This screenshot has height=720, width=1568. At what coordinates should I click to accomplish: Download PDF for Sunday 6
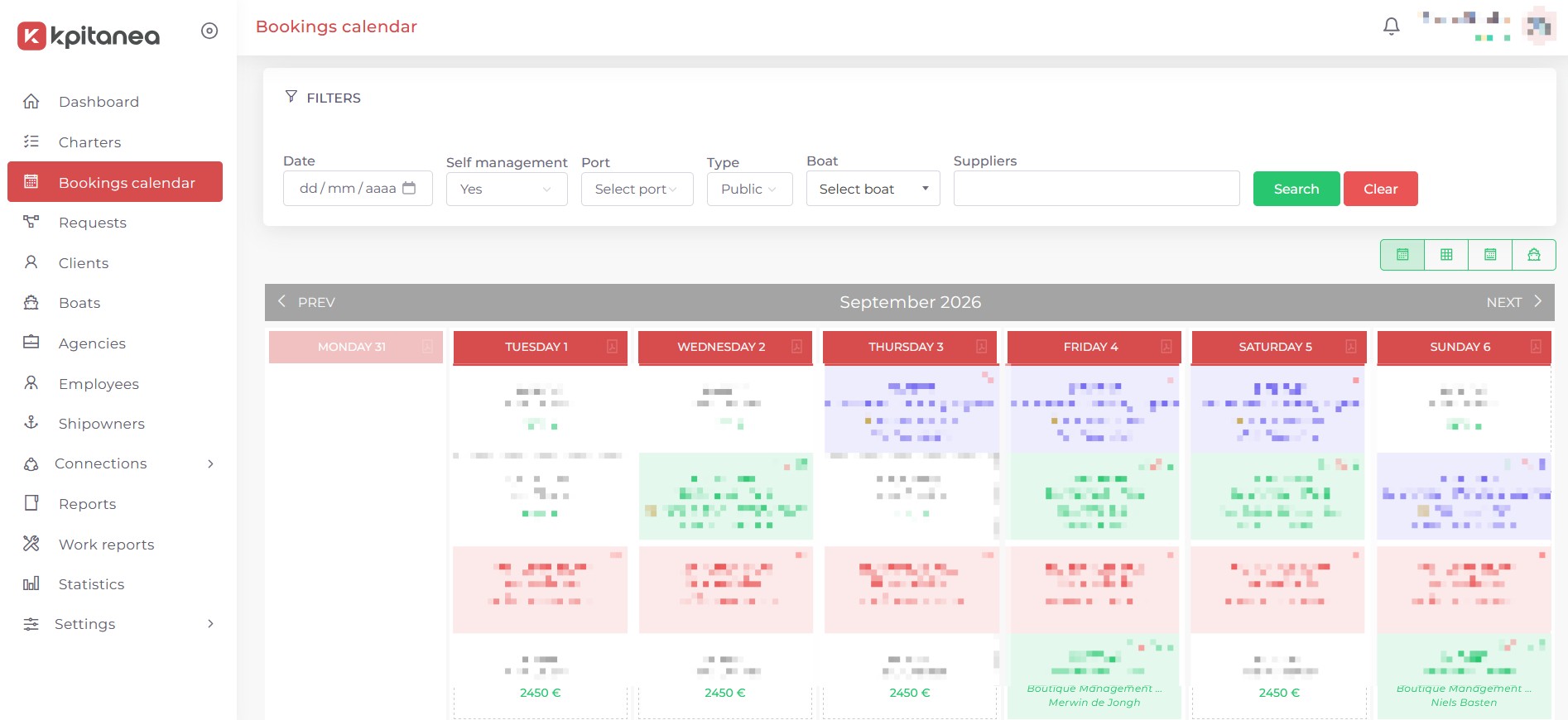tap(1536, 347)
